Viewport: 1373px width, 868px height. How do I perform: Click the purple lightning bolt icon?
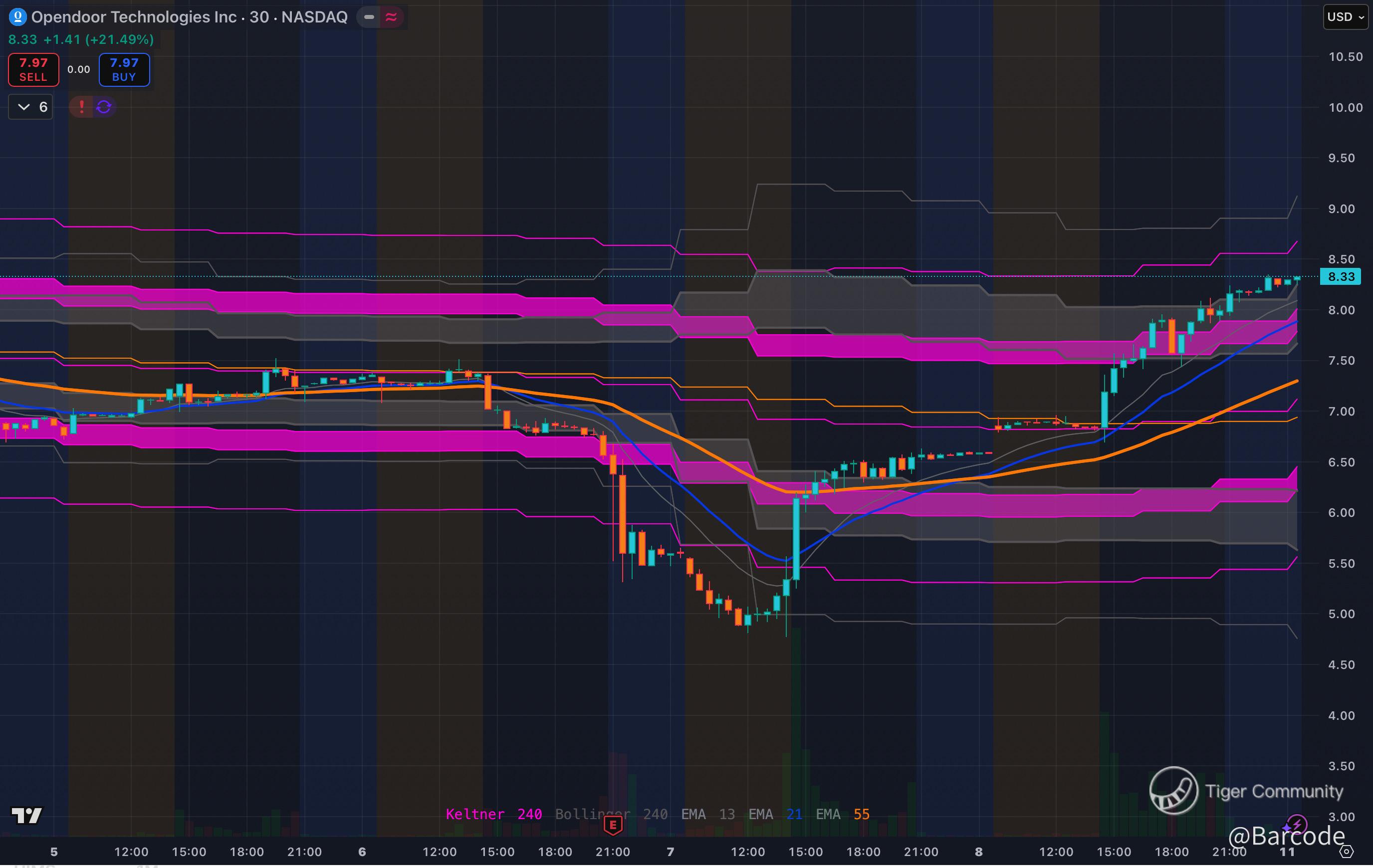pyautogui.click(x=1297, y=824)
